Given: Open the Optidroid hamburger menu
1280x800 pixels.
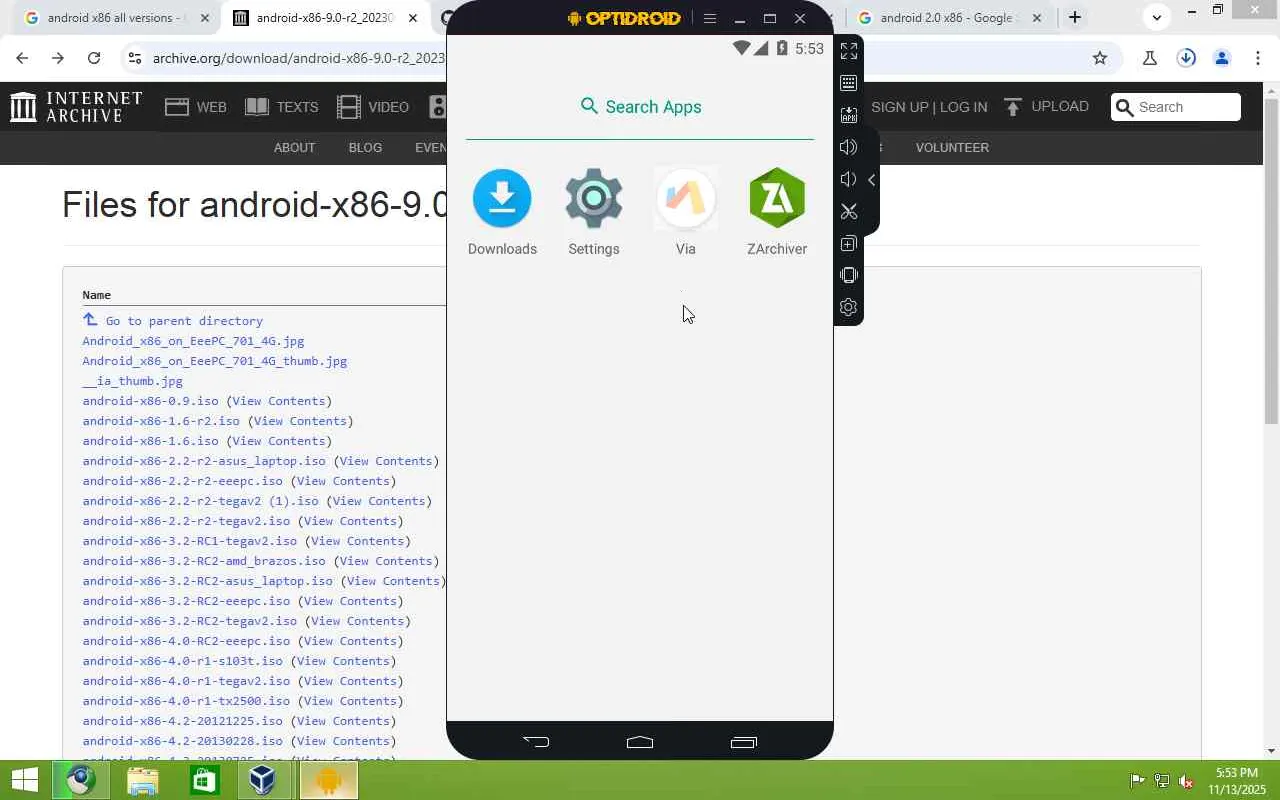Looking at the screenshot, I should 710,18.
